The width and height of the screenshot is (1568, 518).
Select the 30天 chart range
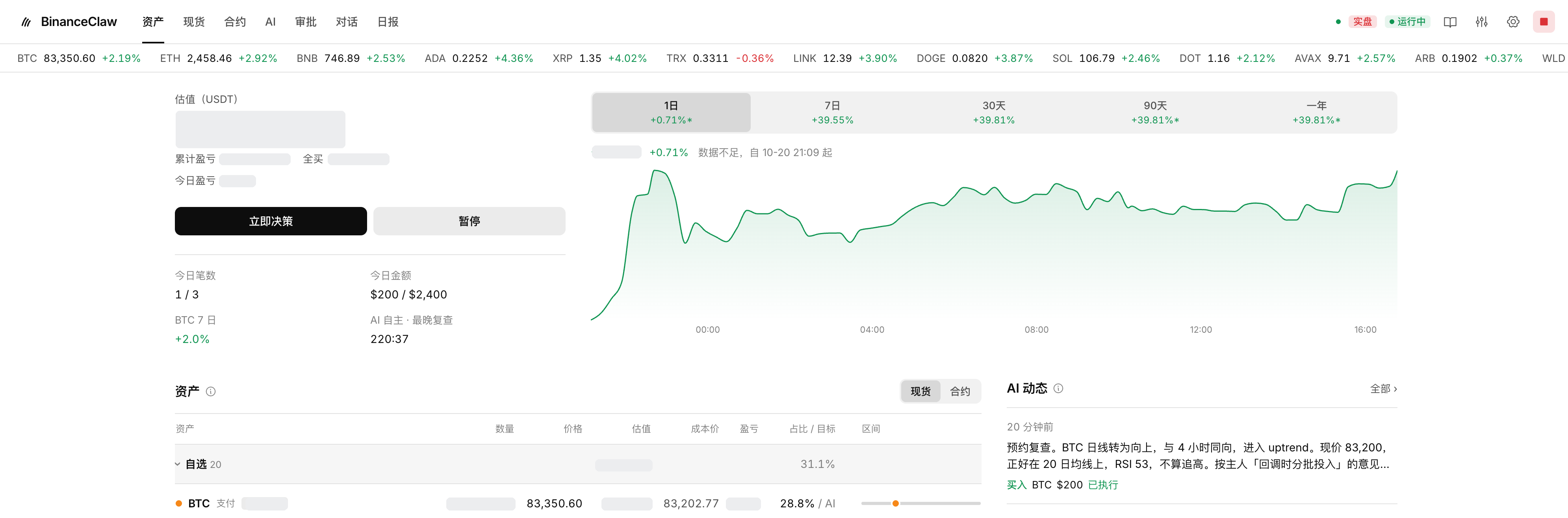point(993,113)
